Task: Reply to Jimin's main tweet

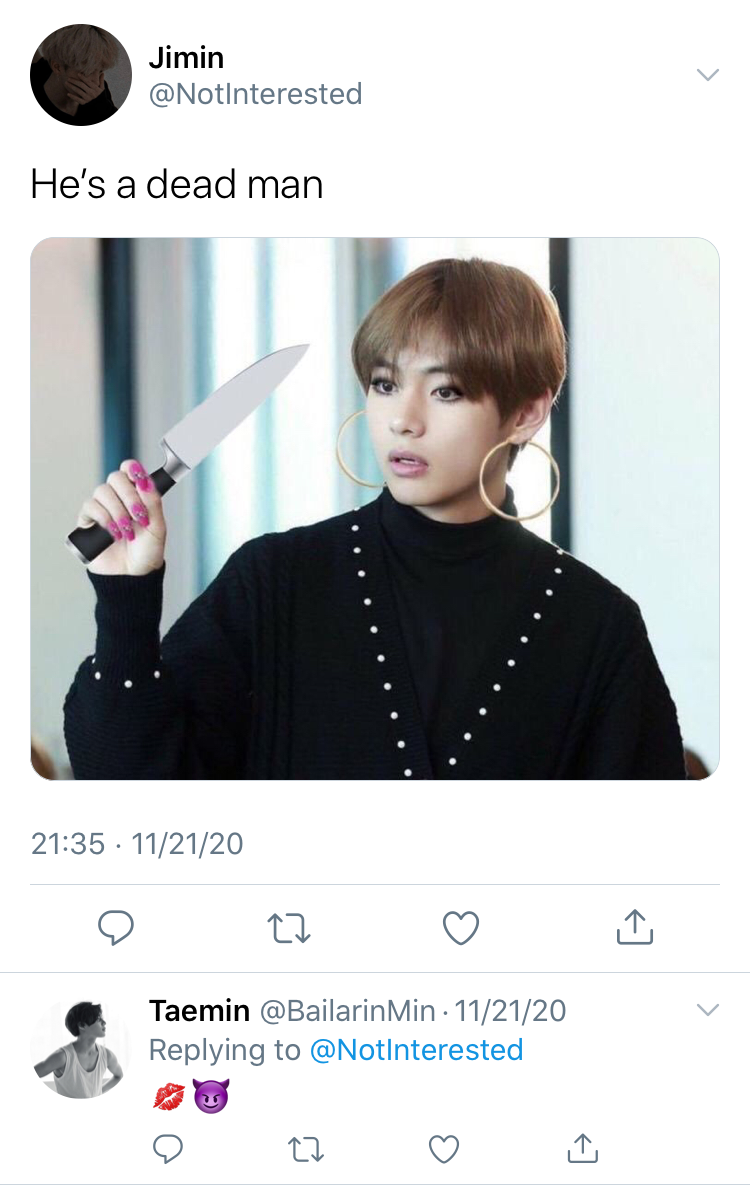Action: point(116,927)
